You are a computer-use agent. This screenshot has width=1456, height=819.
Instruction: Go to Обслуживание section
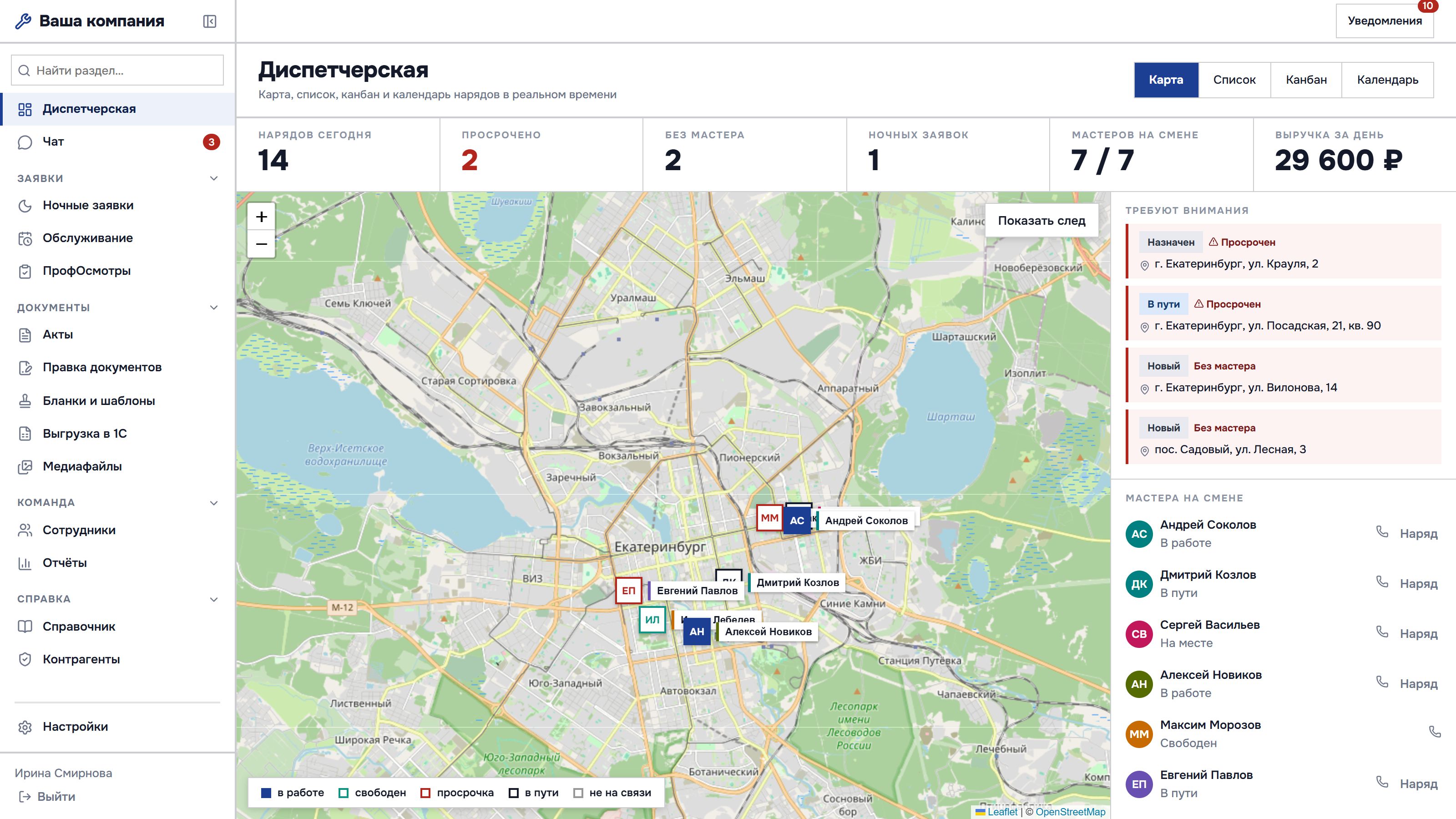point(117,238)
